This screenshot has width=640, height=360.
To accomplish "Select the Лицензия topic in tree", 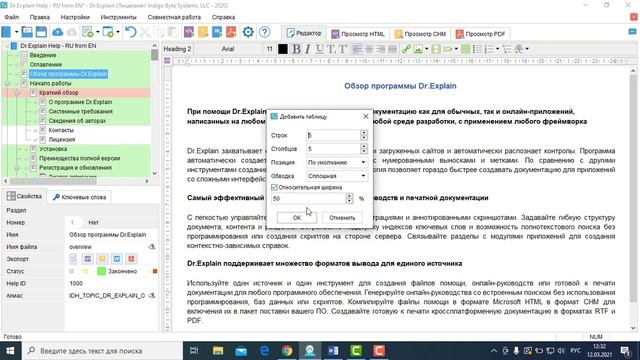I will tap(62, 139).
